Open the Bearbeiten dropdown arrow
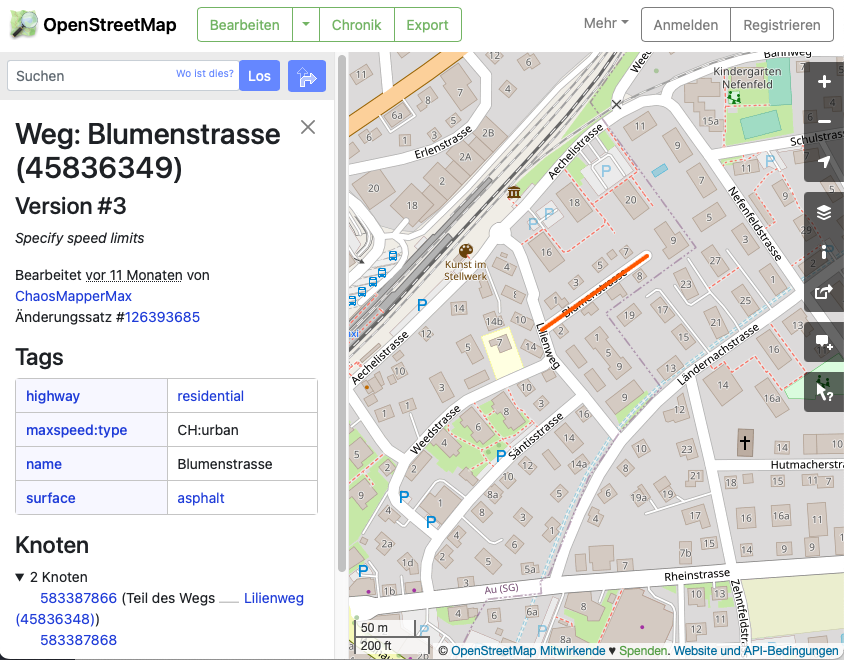Screen dimensions: 844x660 click(x=307, y=25)
